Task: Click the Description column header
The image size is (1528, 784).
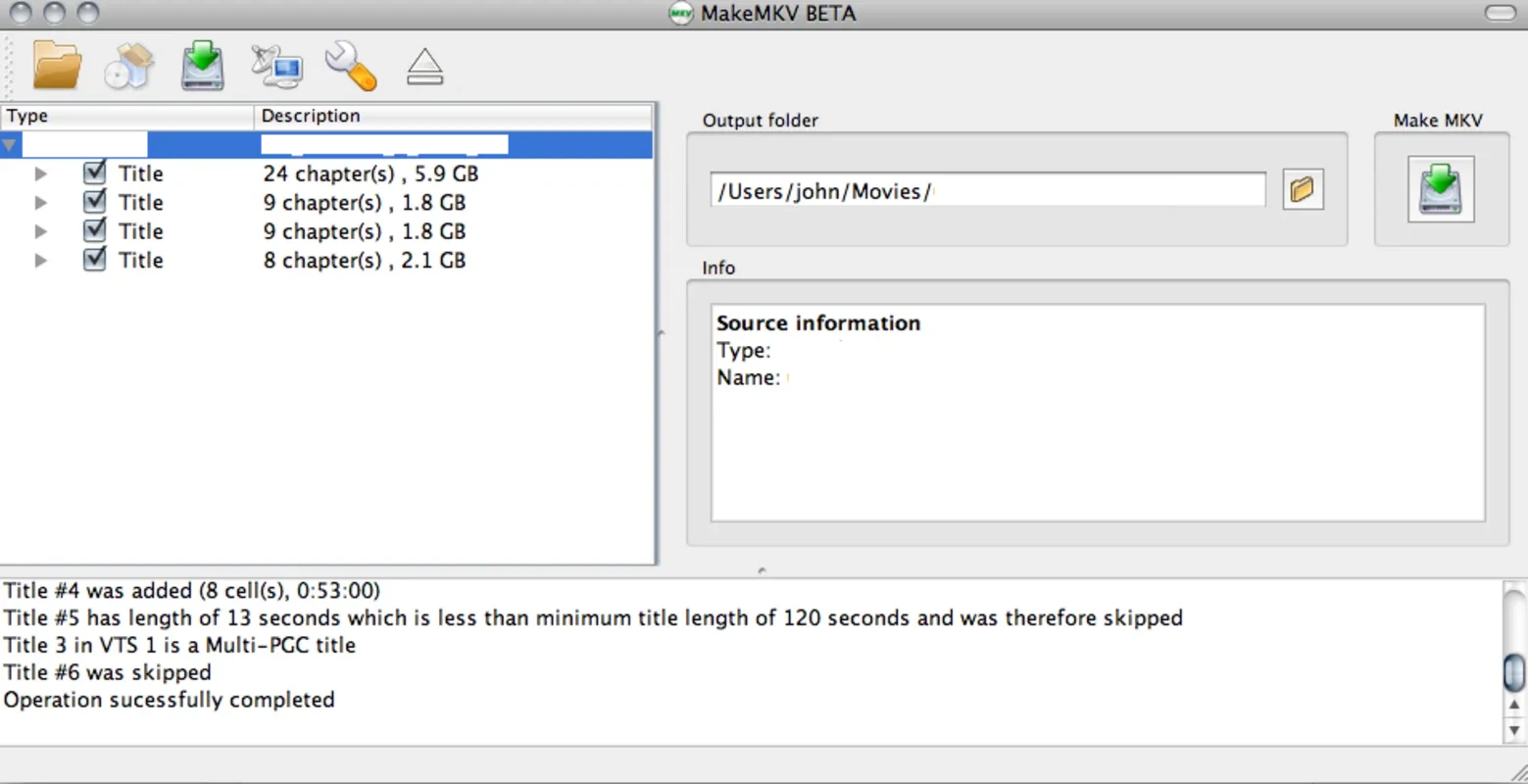Action: (x=453, y=116)
